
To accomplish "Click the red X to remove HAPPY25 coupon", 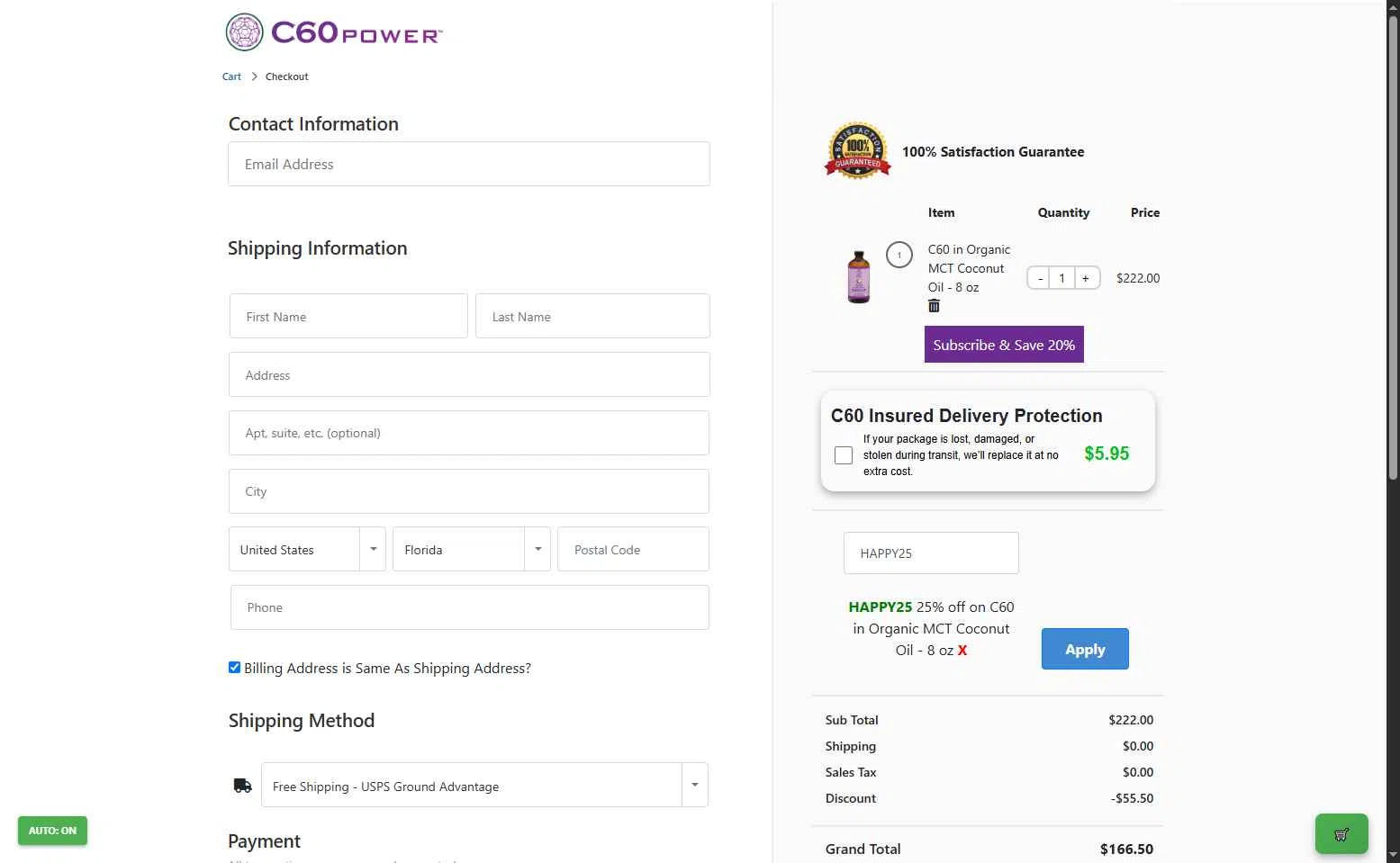I will [x=962, y=651].
